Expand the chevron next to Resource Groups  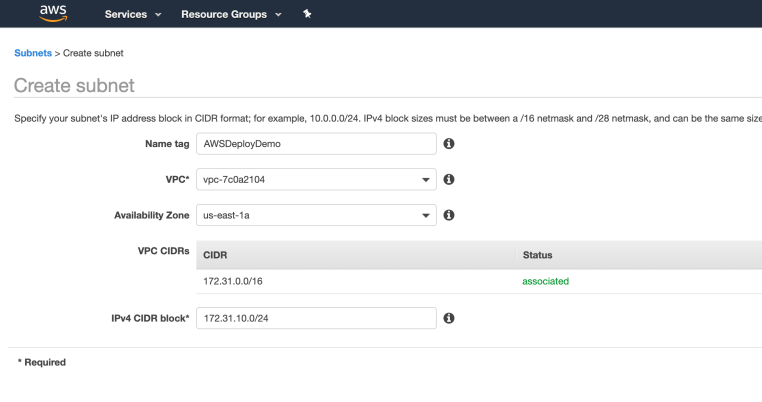pos(278,15)
